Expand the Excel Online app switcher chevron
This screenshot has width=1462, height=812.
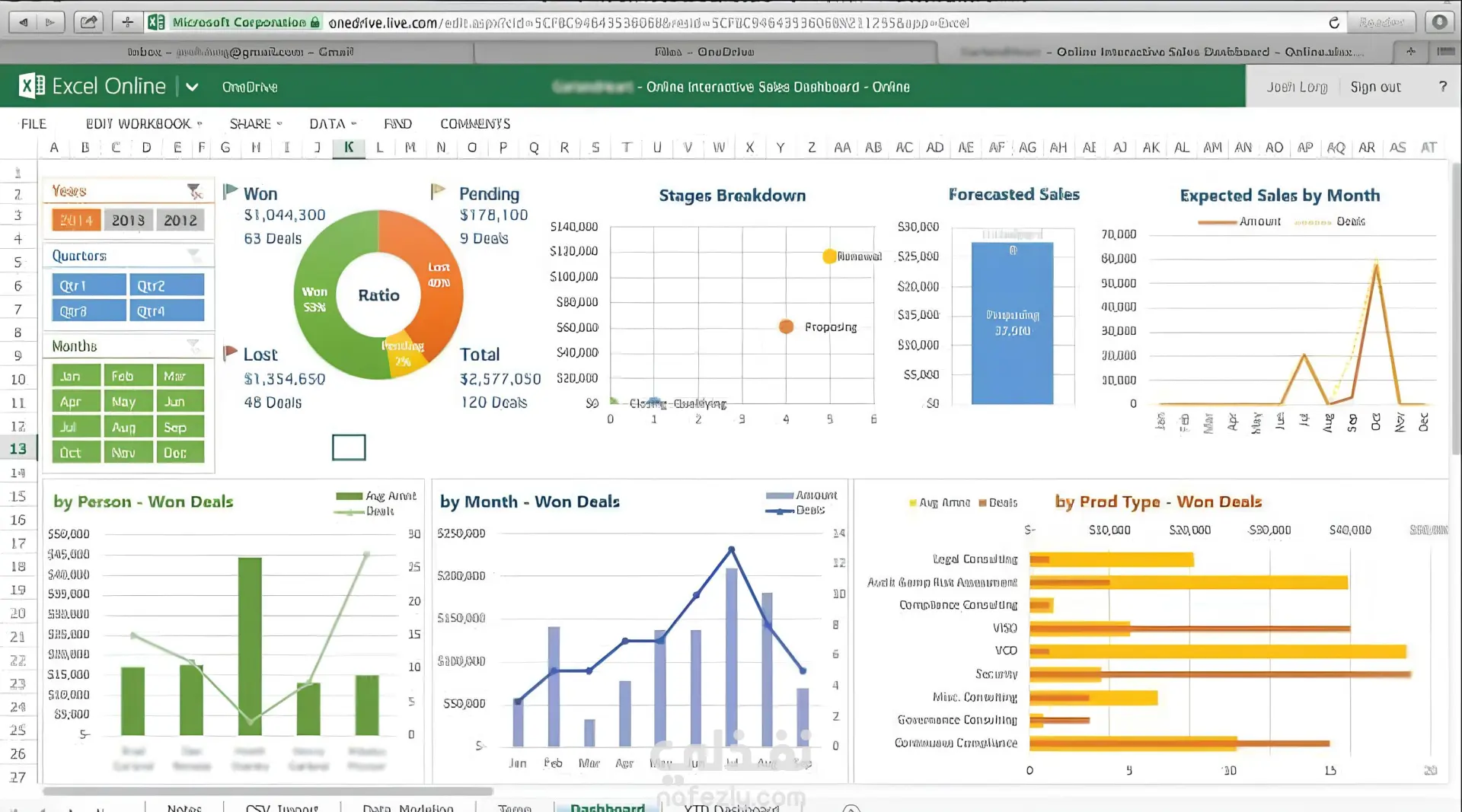tap(192, 87)
